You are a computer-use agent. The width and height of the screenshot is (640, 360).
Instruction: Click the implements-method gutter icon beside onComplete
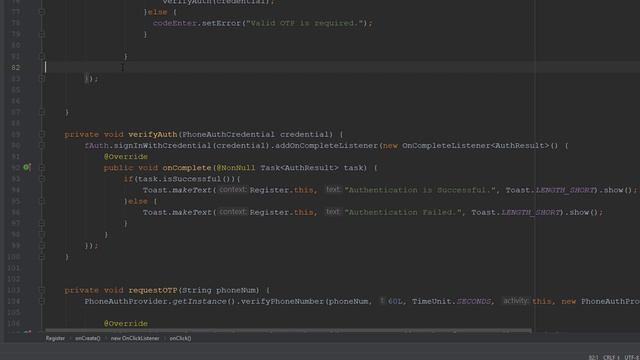(27, 167)
